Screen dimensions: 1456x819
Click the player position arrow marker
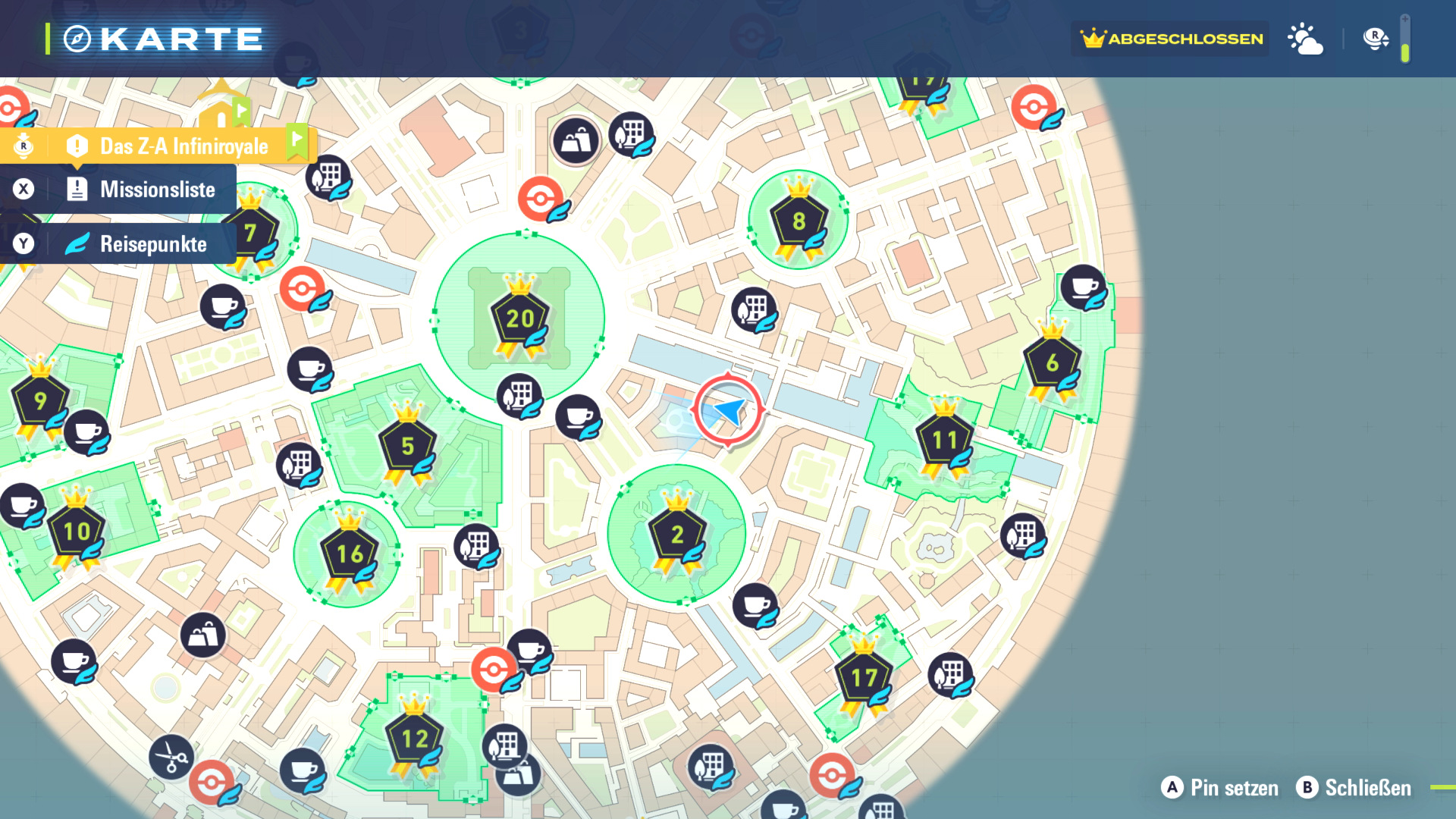(x=729, y=411)
